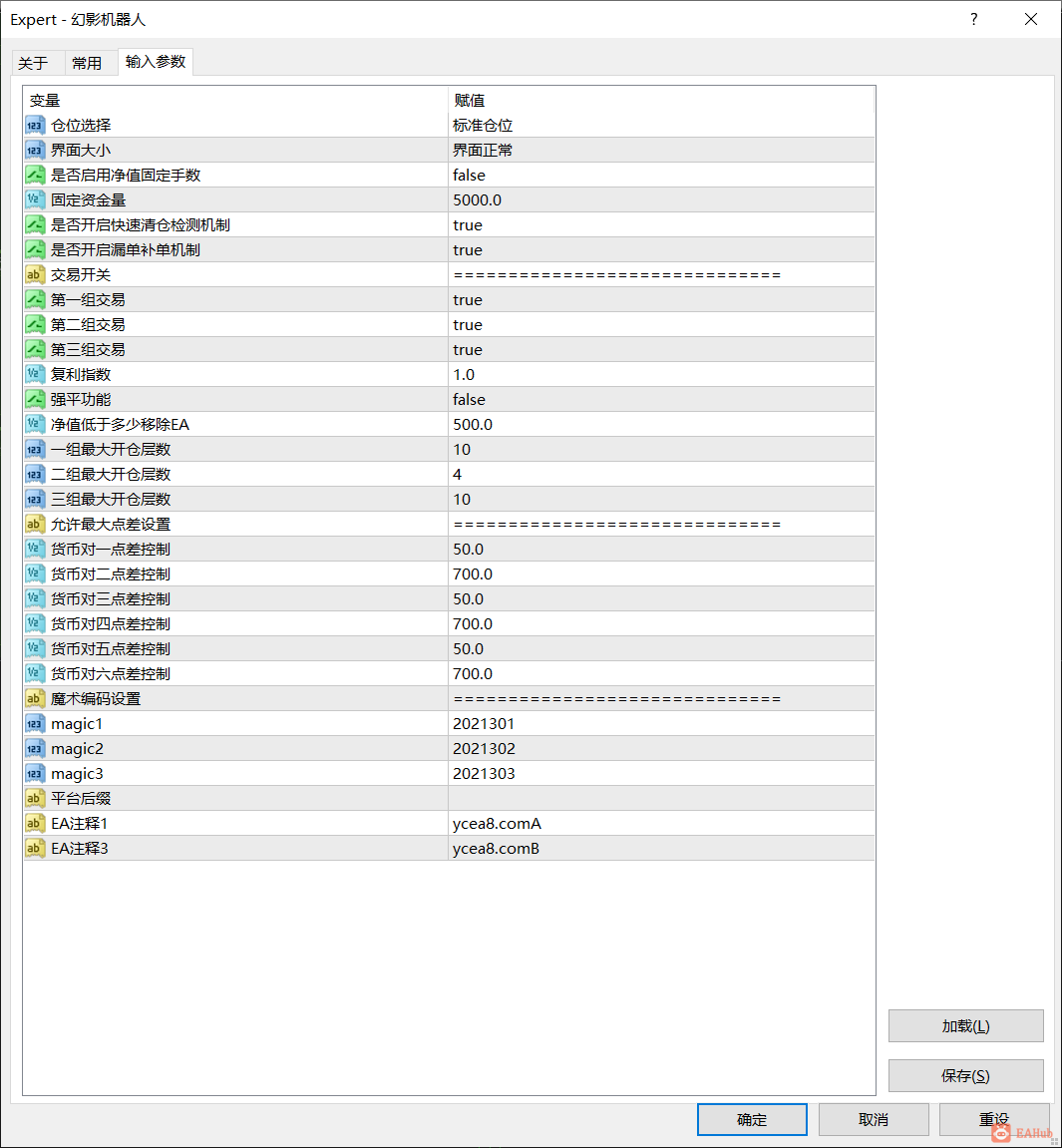Click the 固定资金量 value 5000.0

[x=478, y=199]
